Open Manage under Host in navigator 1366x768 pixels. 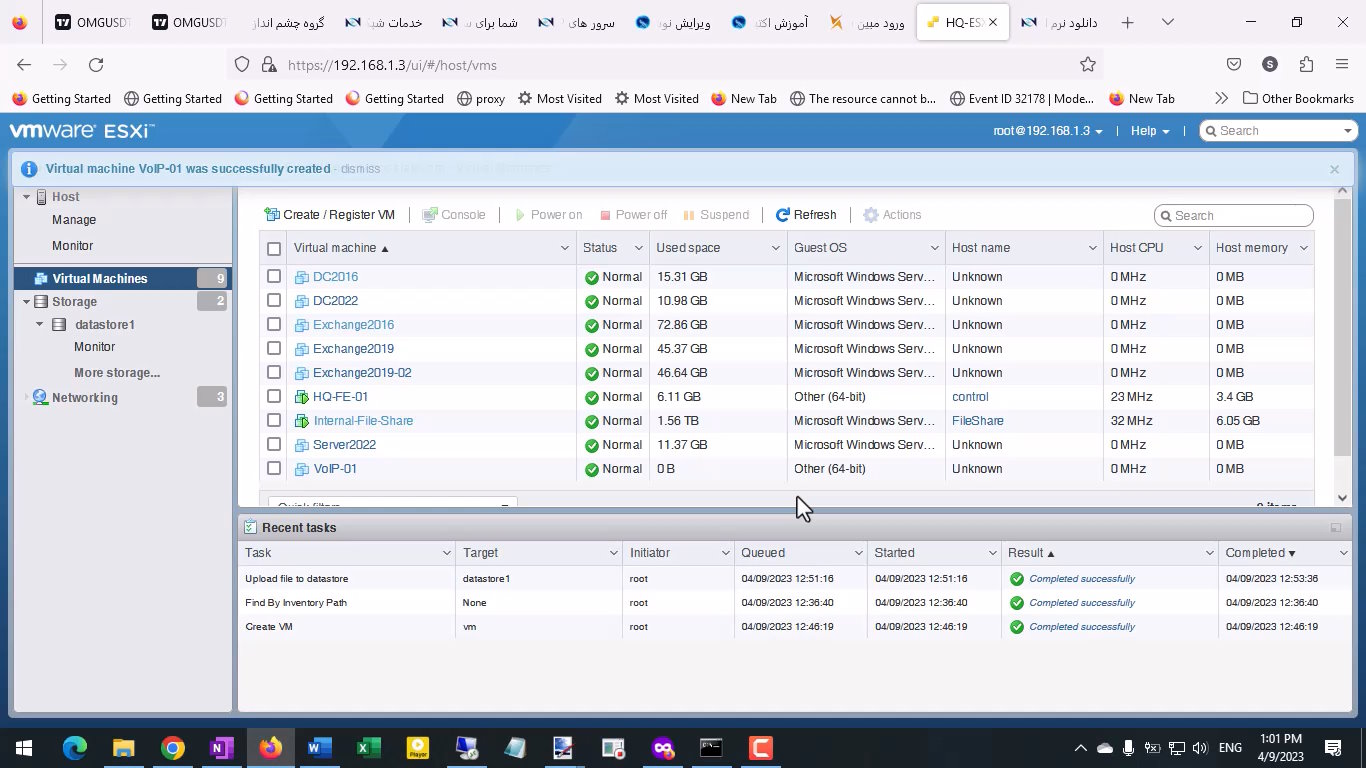pos(74,220)
